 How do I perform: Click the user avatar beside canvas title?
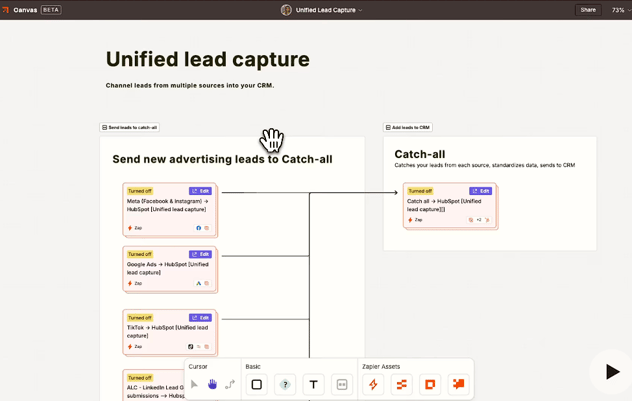pos(286,10)
